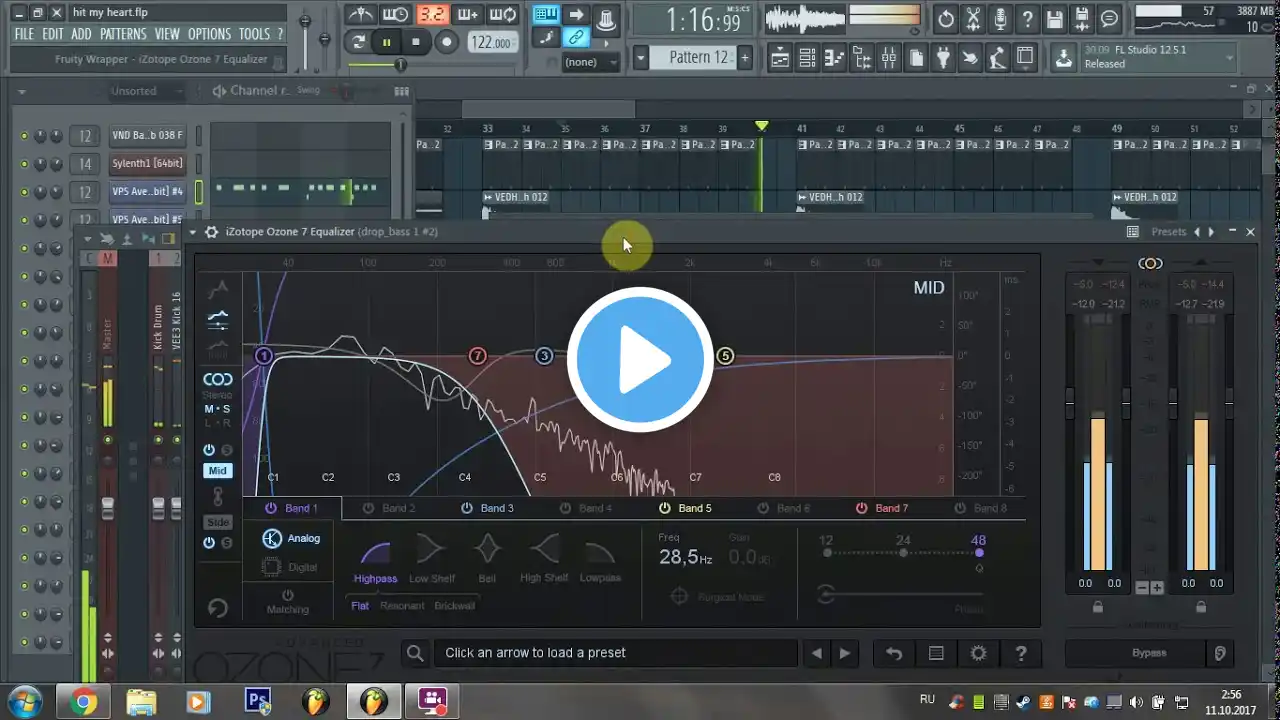Open the Unsorted channel filter dropdown
Image resolution: width=1280 pixels, height=720 pixels.
pos(145,91)
